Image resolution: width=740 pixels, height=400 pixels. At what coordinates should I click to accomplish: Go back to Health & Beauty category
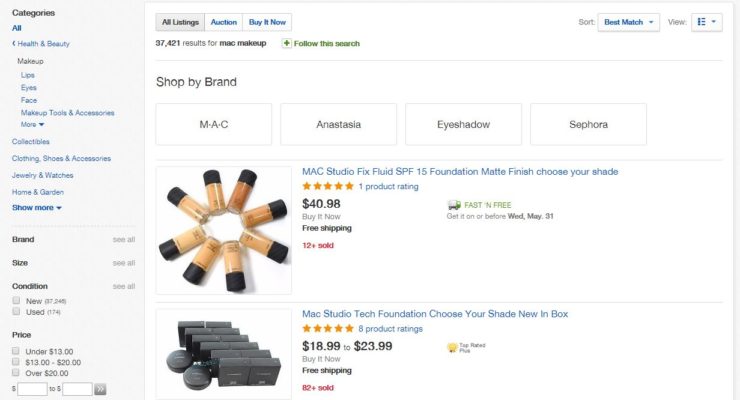[41, 44]
